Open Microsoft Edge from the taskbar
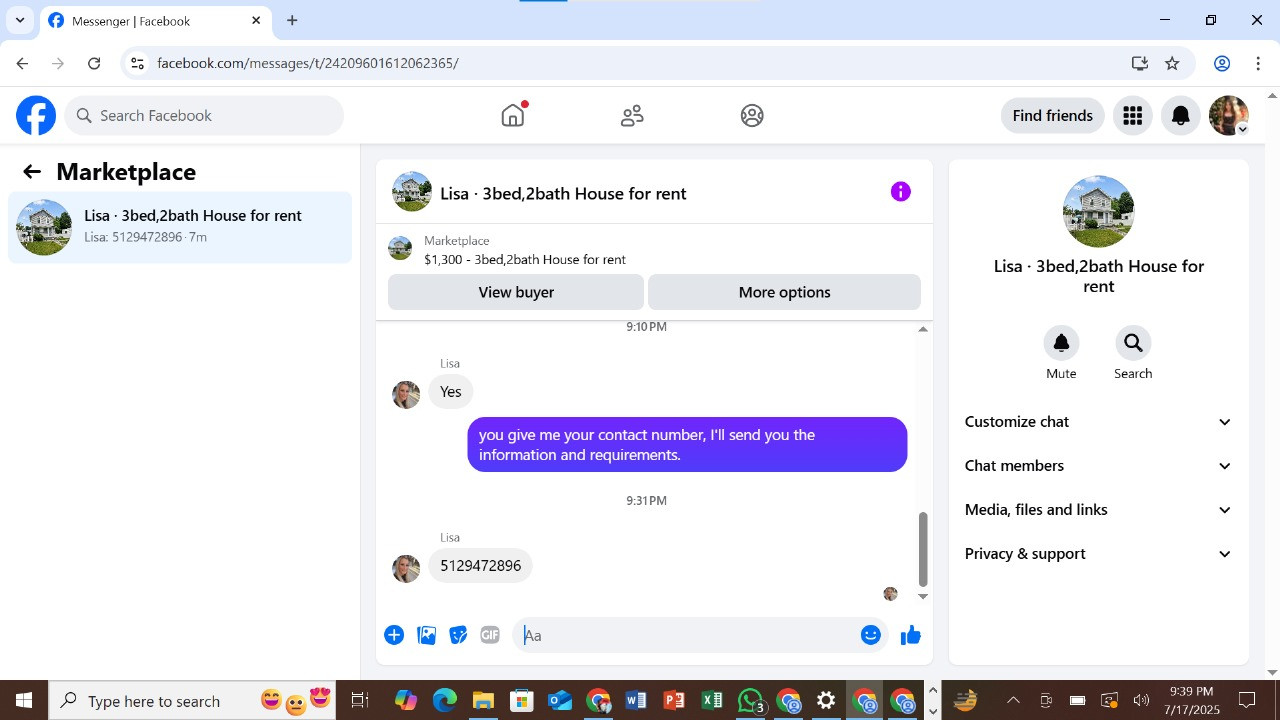The width and height of the screenshot is (1280, 720). pos(445,701)
